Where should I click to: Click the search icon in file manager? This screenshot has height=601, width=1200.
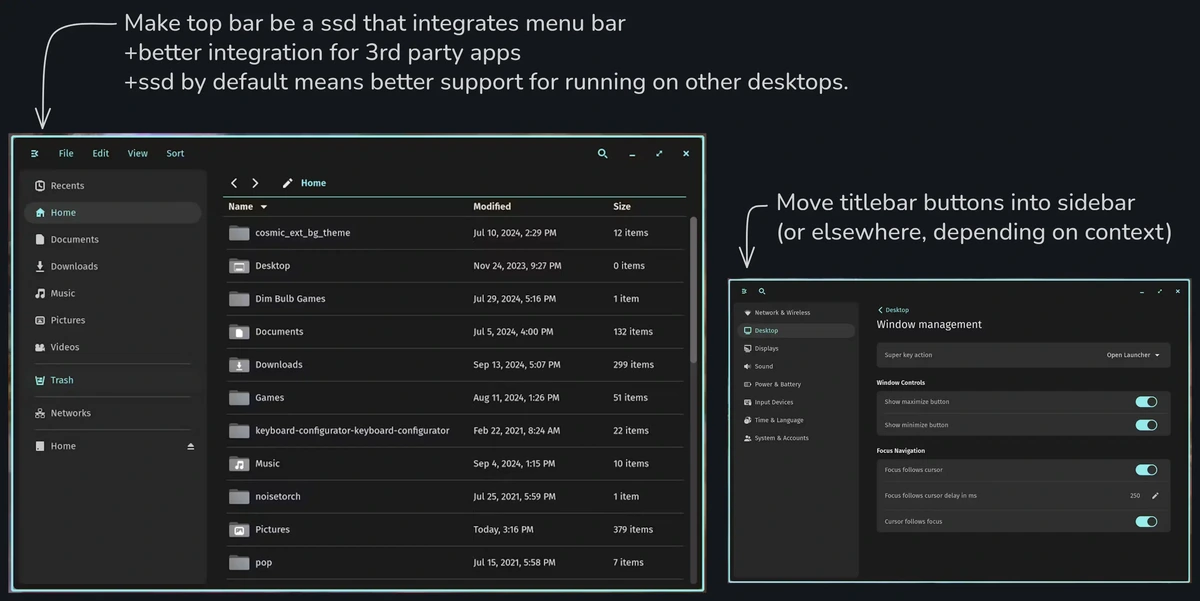(602, 154)
